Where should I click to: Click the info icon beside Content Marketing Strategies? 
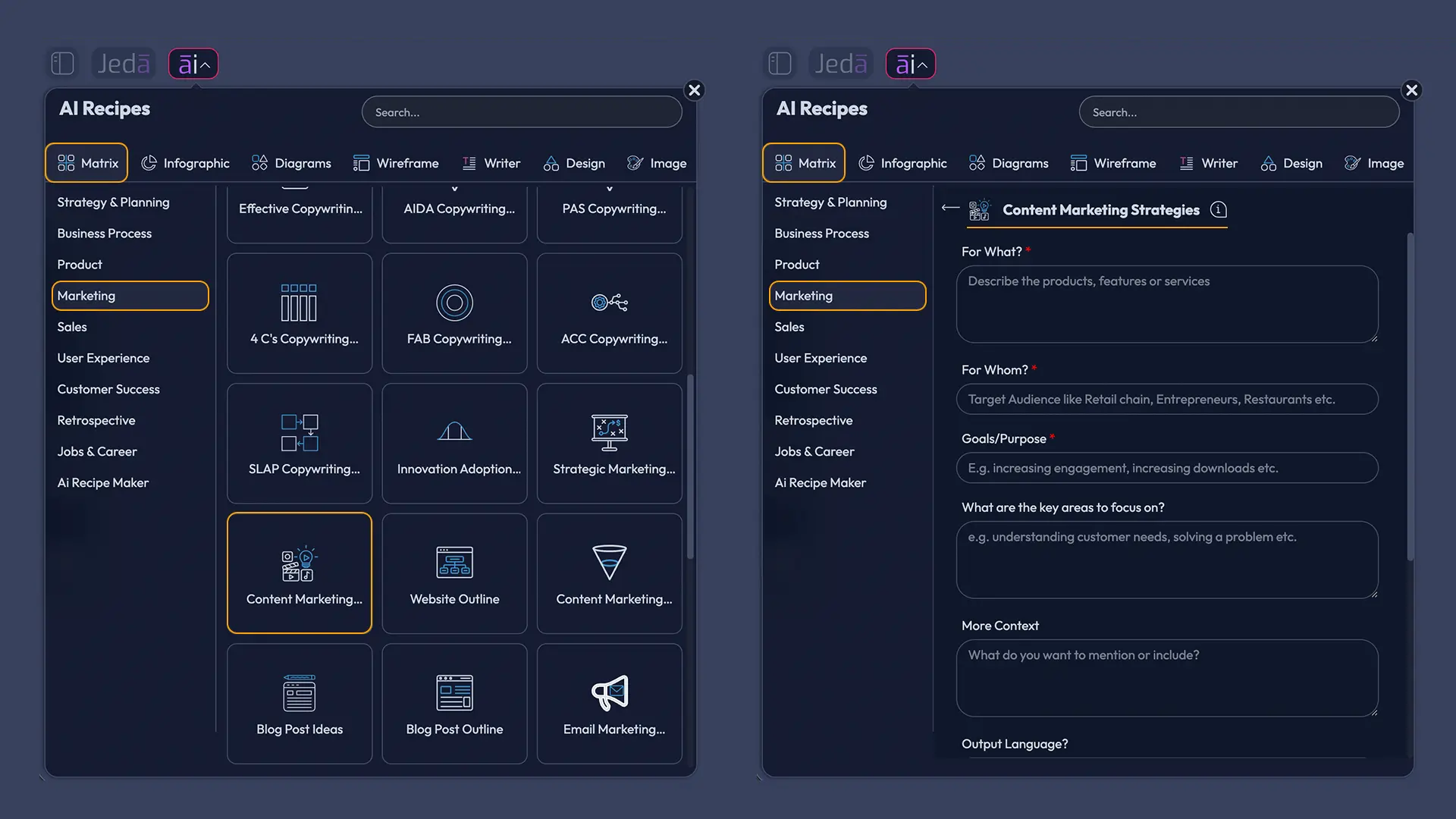point(1218,210)
